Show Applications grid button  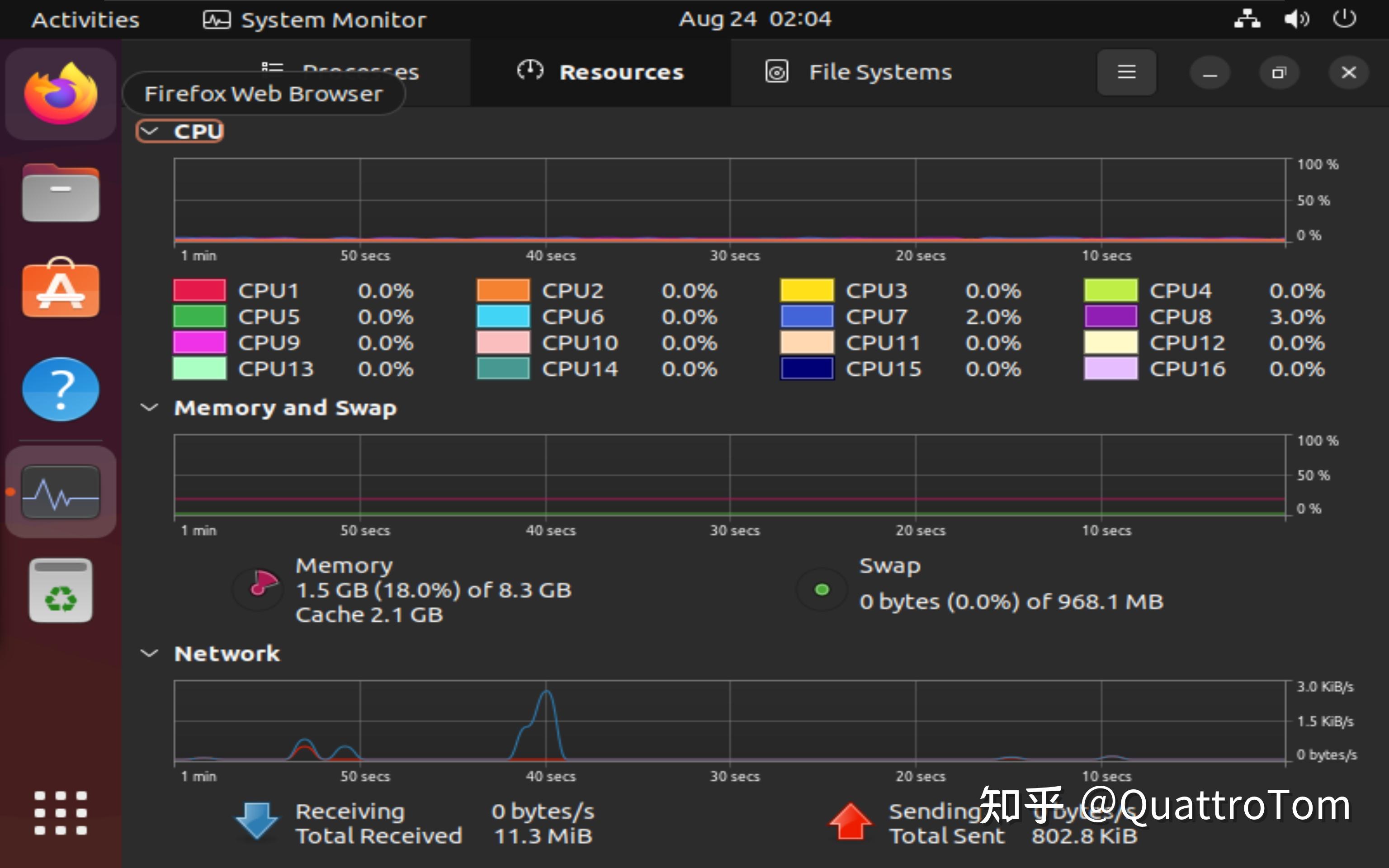point(61,813)
